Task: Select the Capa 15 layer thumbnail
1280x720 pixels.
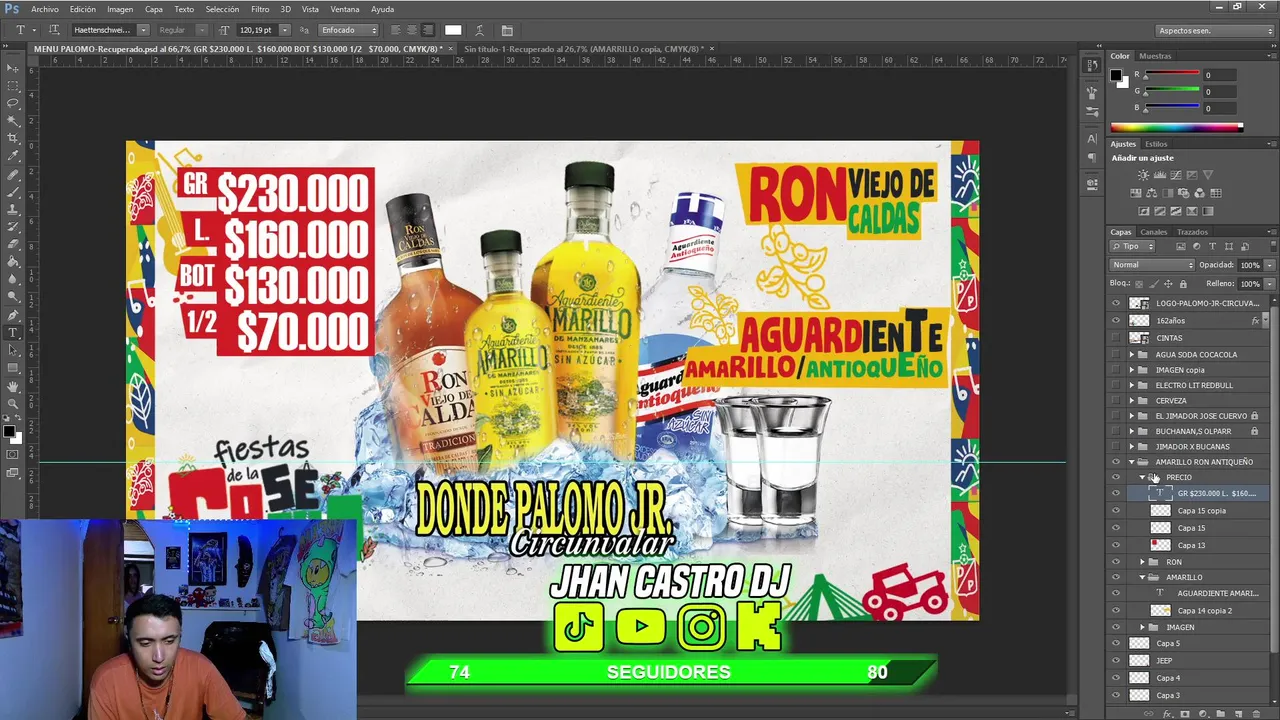Action: tap(1160, 528)
